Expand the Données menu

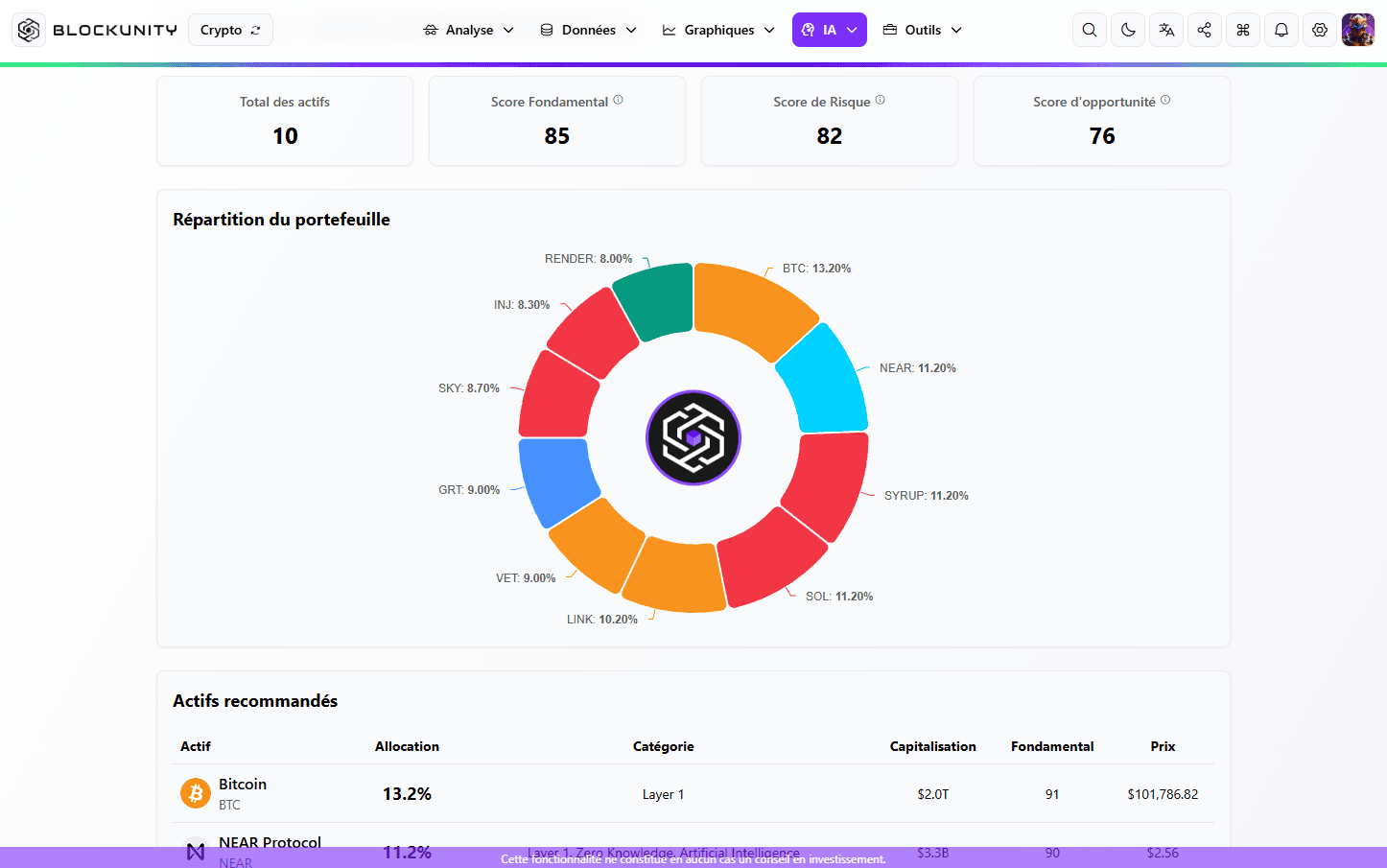[588, 30]
